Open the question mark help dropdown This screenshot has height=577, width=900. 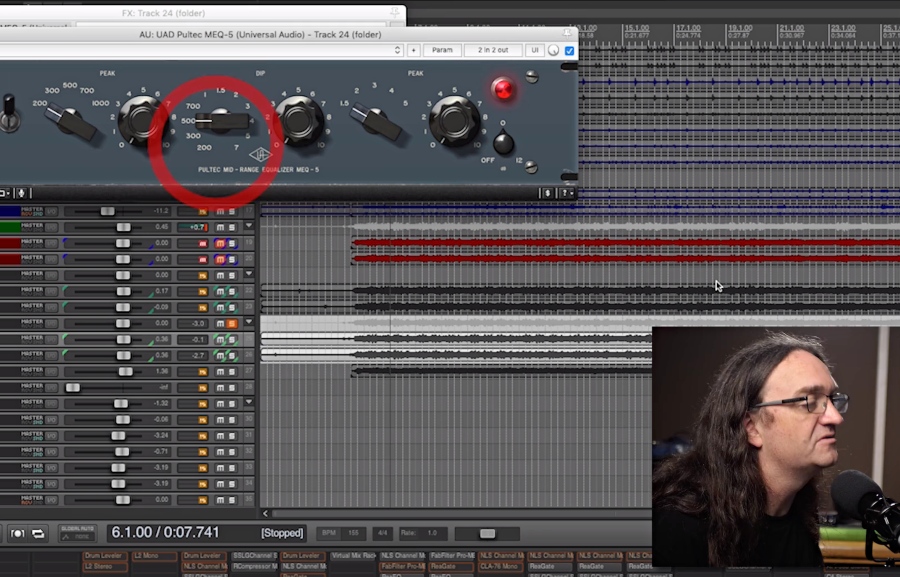click(566, 193)
